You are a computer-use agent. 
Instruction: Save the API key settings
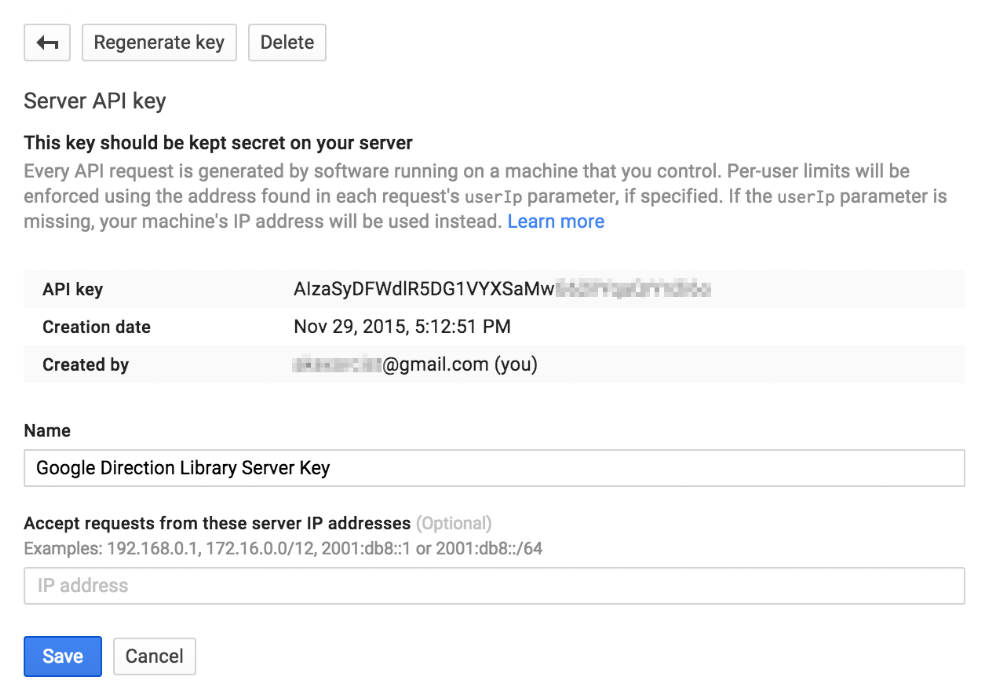point(62,656)
